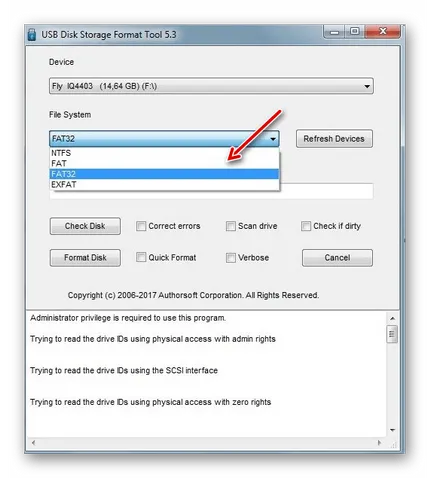The image size is (434, 478).
Task: Minimize the USB Disk Storage Format Tool window
Action: pyautogui.click(x=334, y=32)
